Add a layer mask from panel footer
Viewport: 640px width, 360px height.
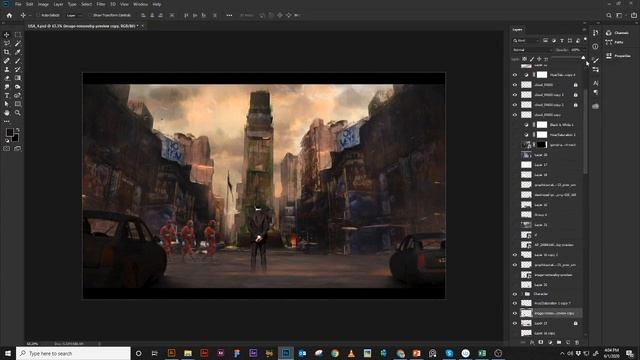point(541,342)
